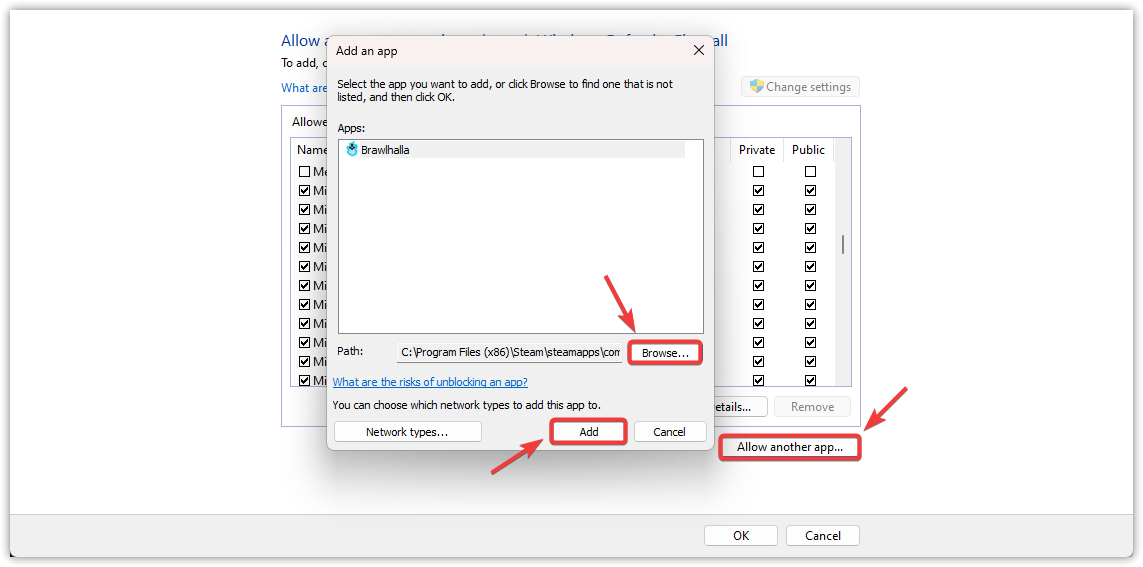Select the Brawlhalla app icon in the list
This screenshot has height=567, width=1143.
tap(352, 149)
